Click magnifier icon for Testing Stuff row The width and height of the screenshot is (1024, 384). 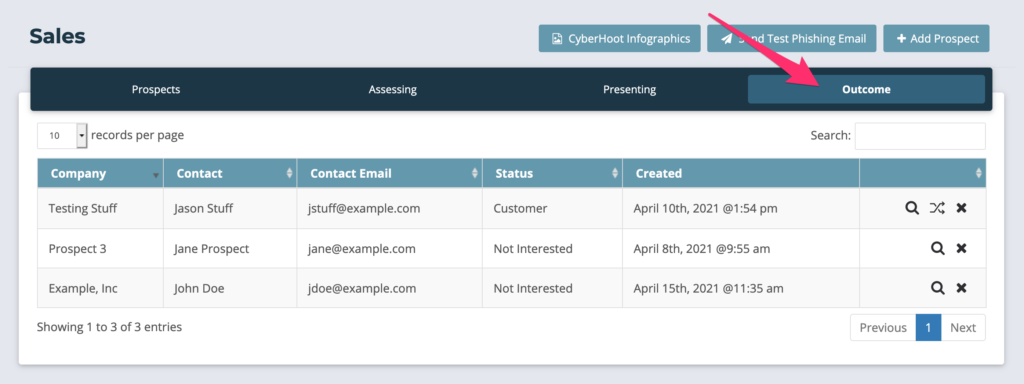tap(912, 208)
